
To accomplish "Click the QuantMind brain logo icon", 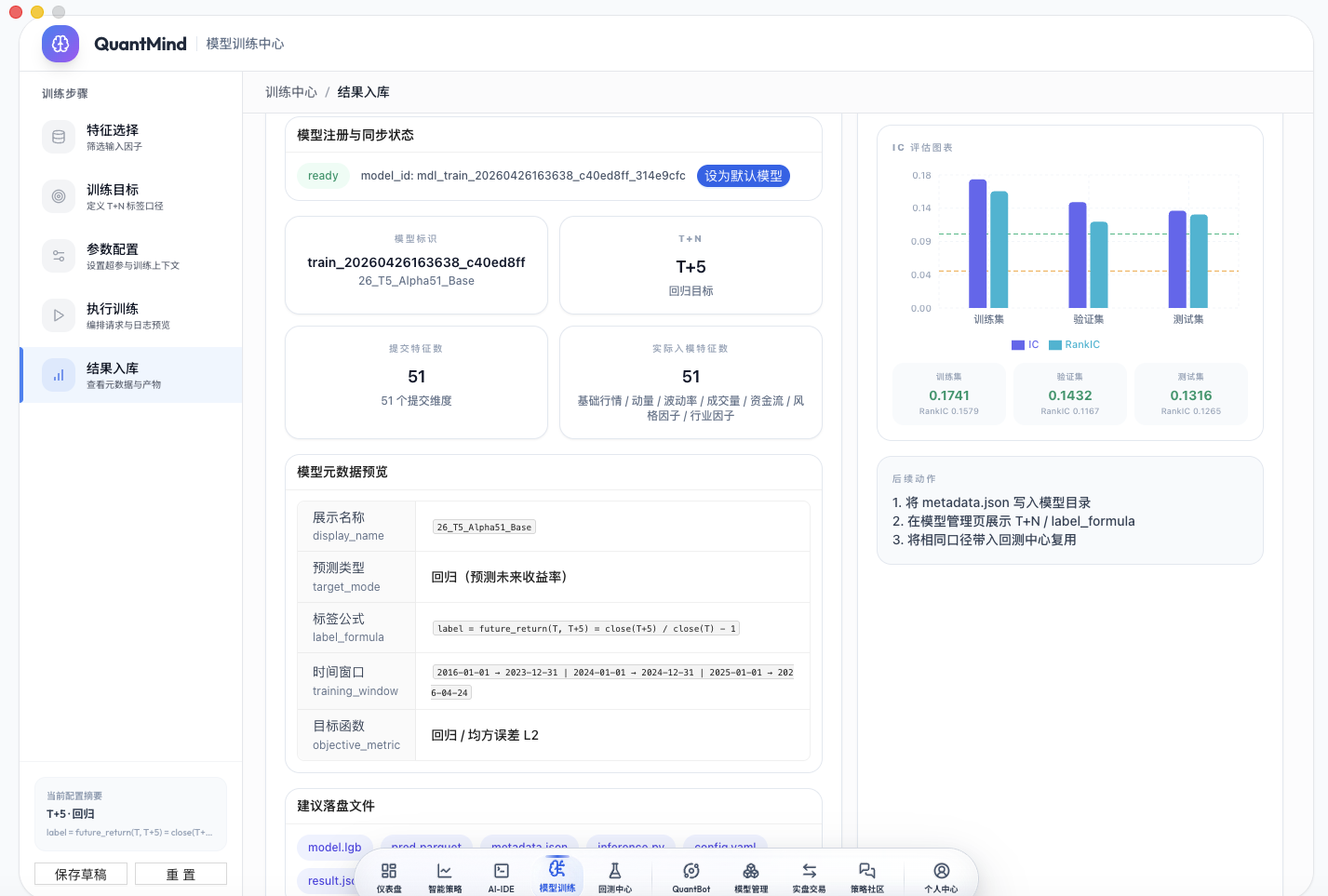I will 60,44.
